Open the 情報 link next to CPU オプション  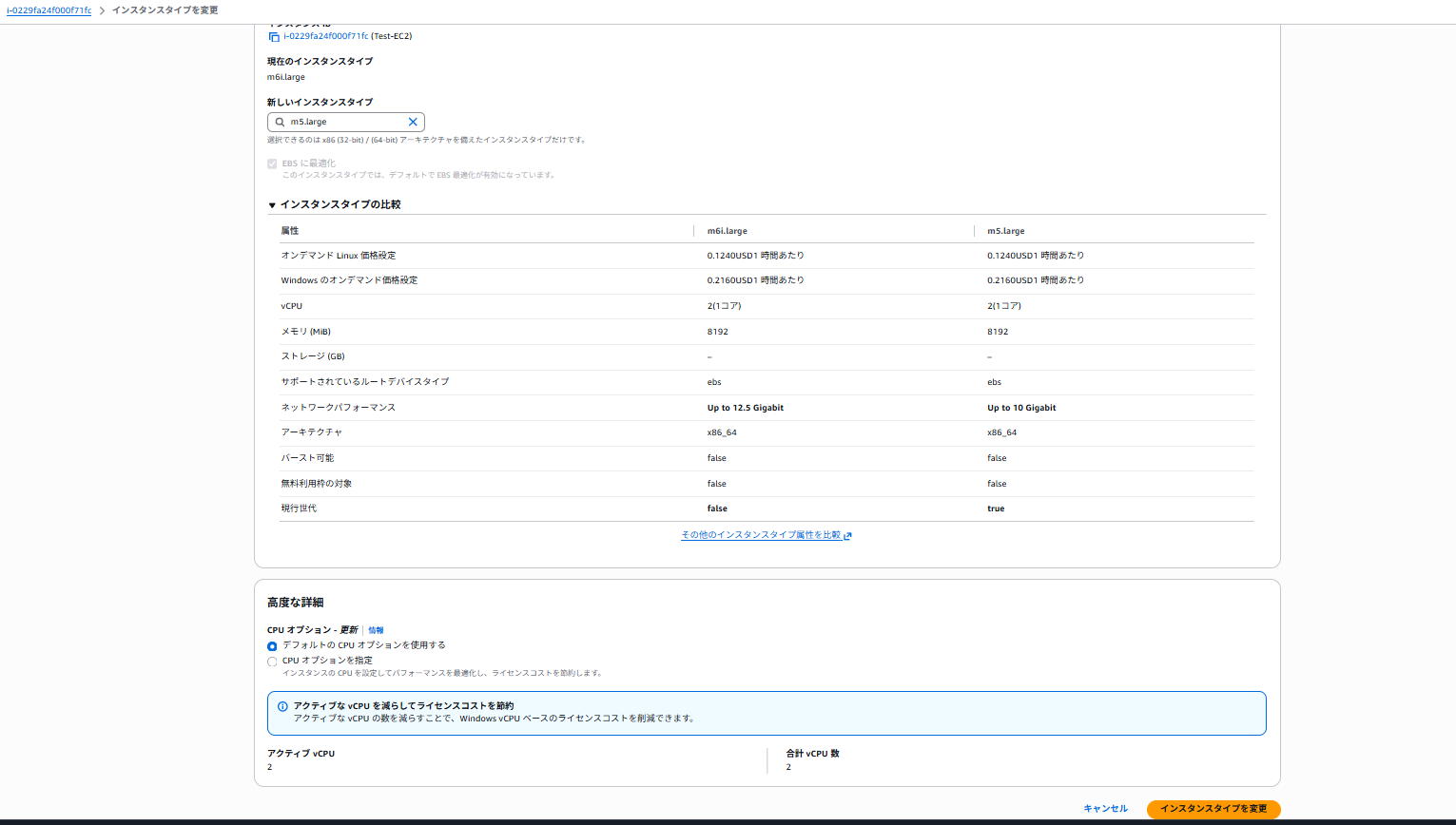click(x=376, y=630)
